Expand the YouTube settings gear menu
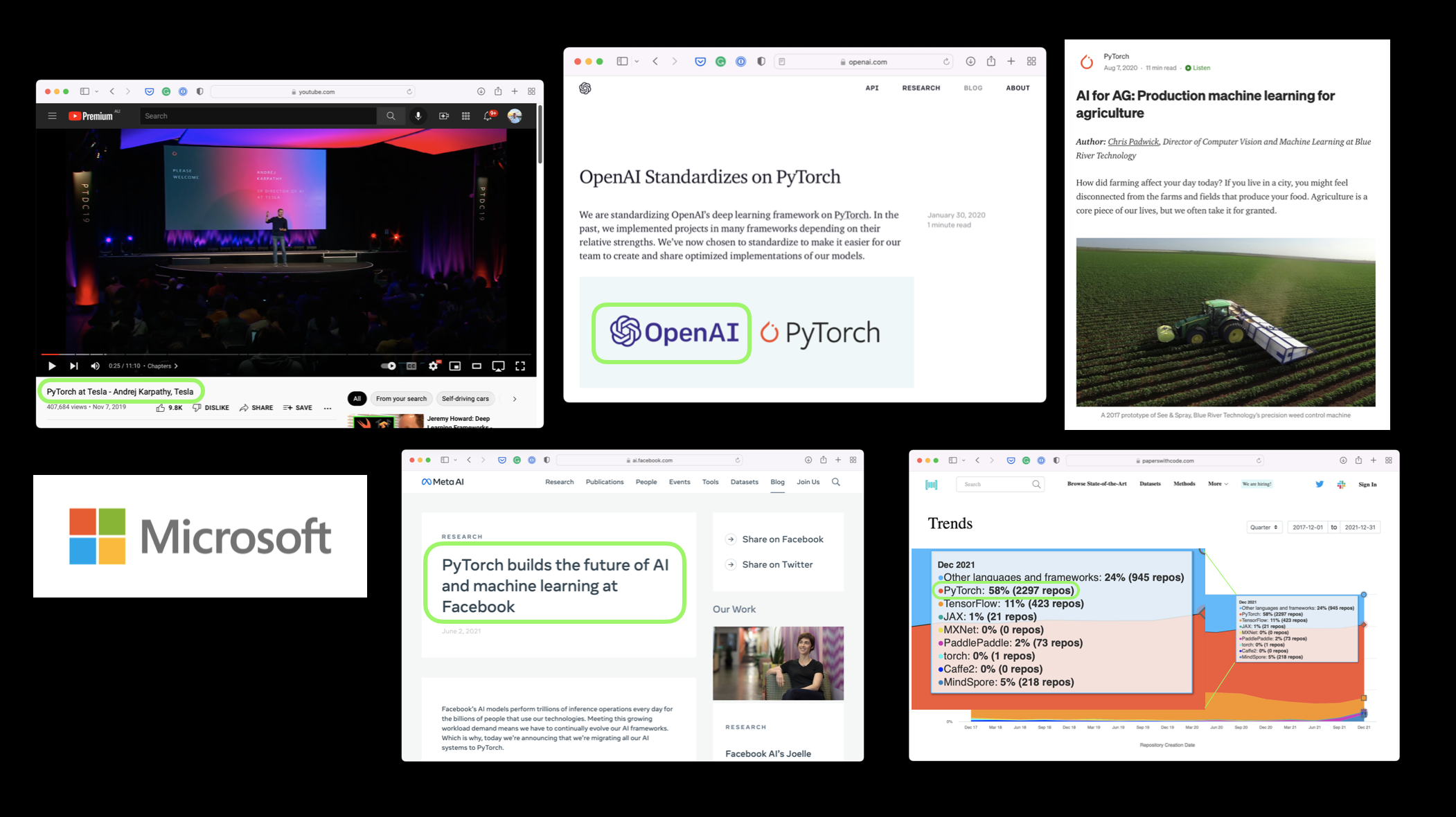 coord(433,366)
